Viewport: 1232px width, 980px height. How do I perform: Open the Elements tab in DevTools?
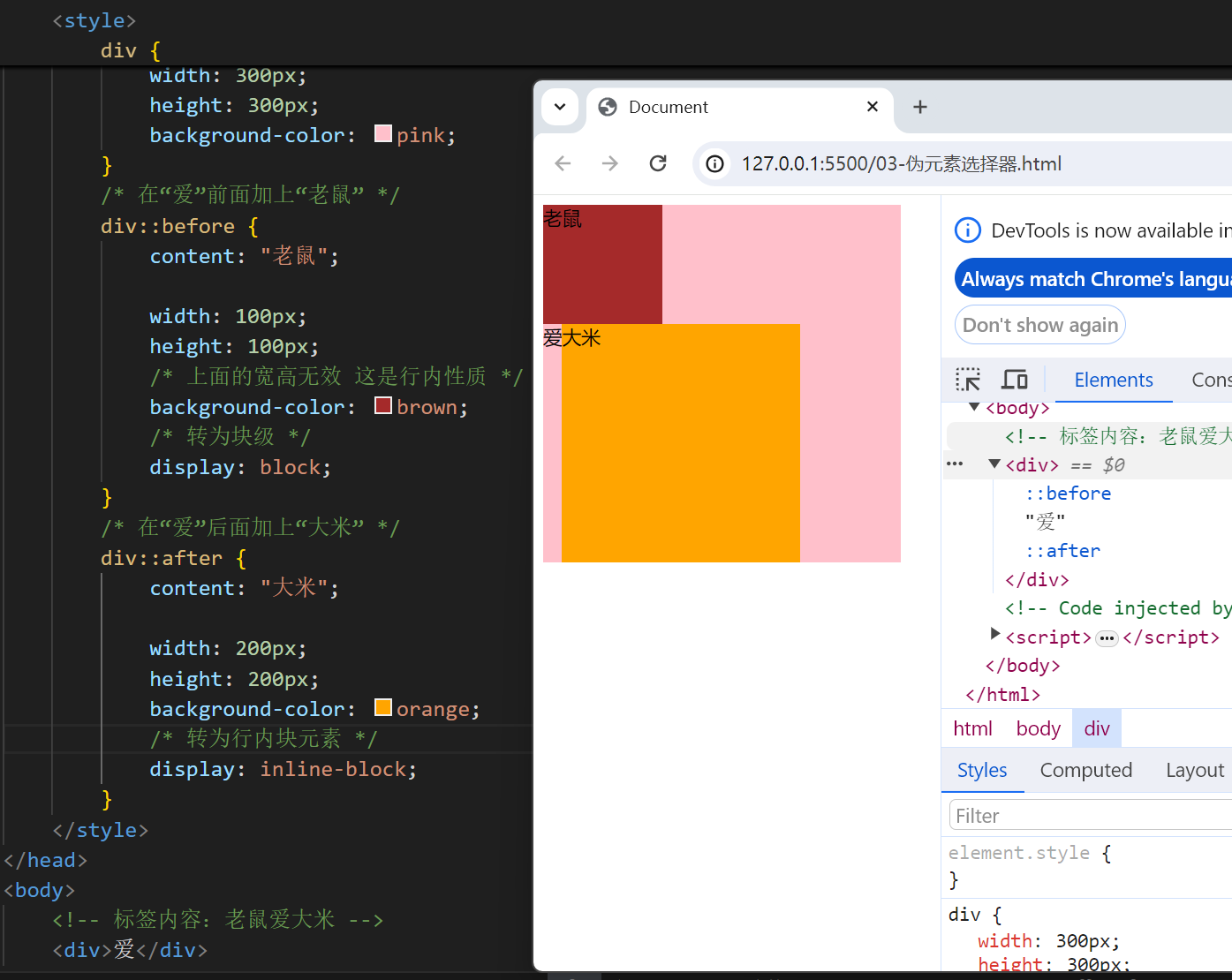coord(1114,380)
